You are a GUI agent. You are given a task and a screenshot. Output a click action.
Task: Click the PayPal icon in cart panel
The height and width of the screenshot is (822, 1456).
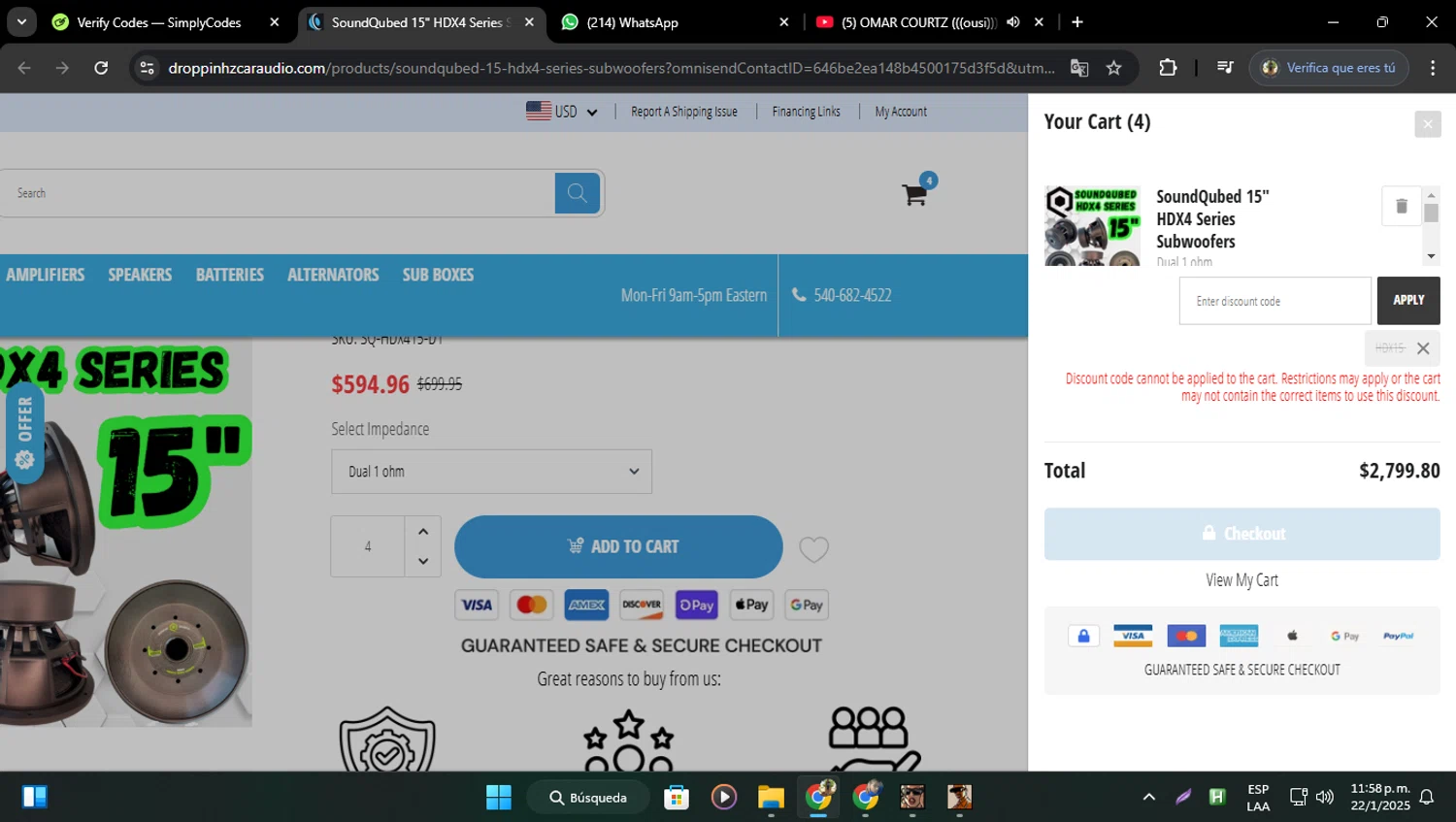[1398, 636]
